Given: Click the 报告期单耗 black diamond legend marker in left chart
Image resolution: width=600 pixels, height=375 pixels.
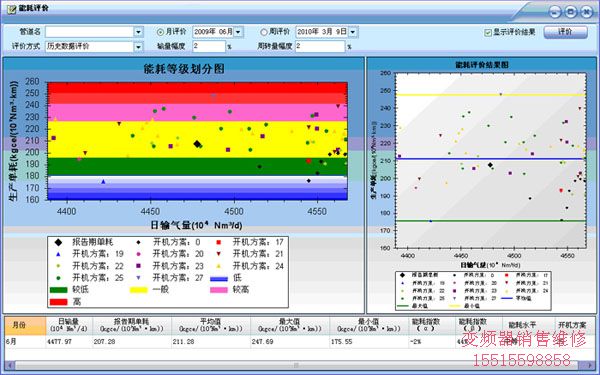Looking at the screenshot, I should tap(58, 242).
